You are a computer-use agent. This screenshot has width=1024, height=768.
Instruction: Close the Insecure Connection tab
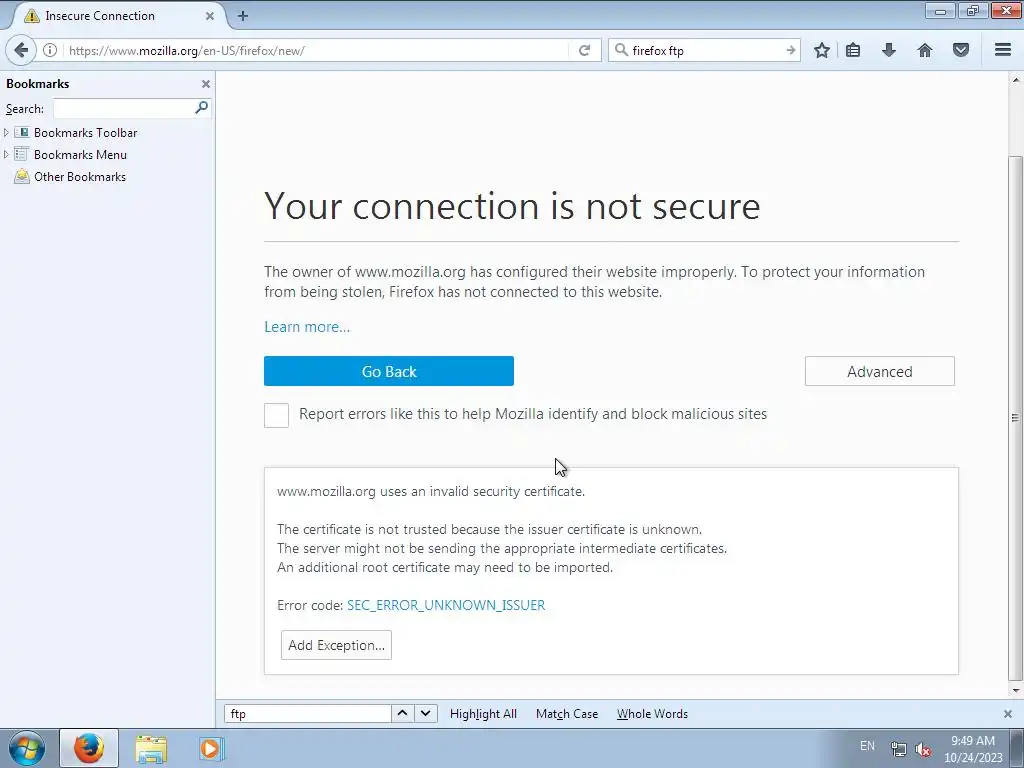point(210,16)
